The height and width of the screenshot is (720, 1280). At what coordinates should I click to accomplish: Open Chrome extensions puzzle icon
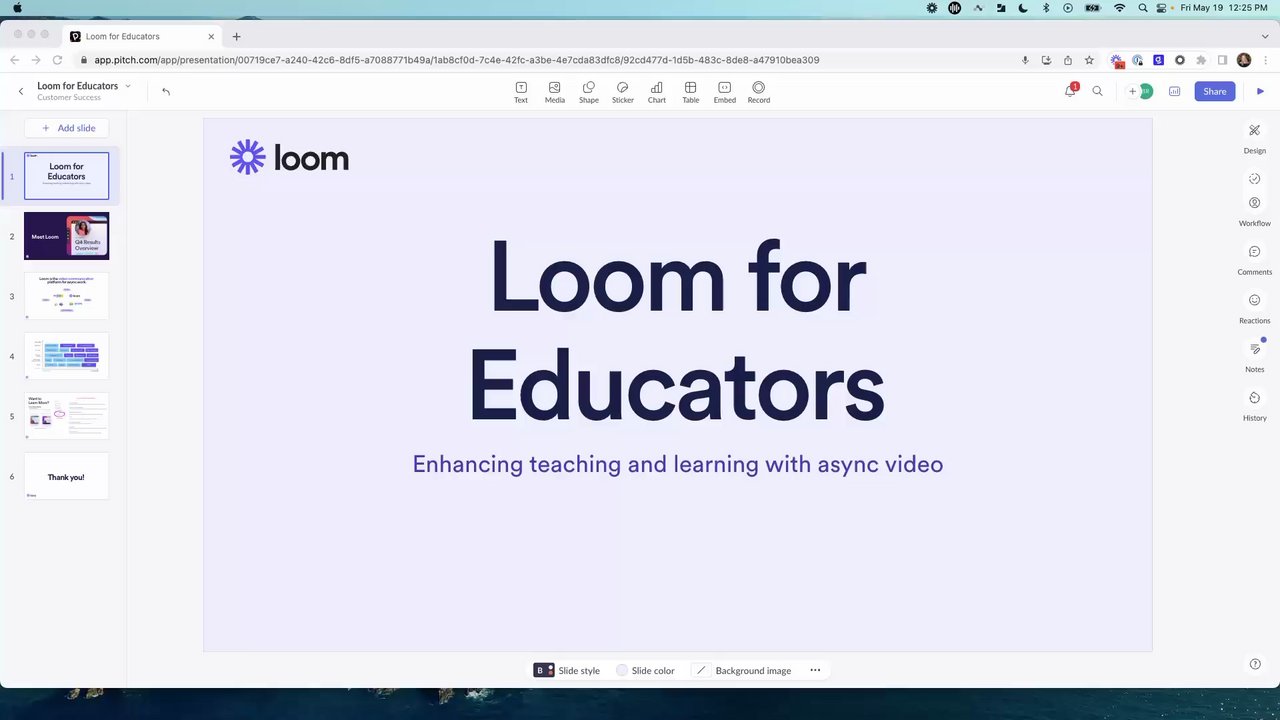1201,60
